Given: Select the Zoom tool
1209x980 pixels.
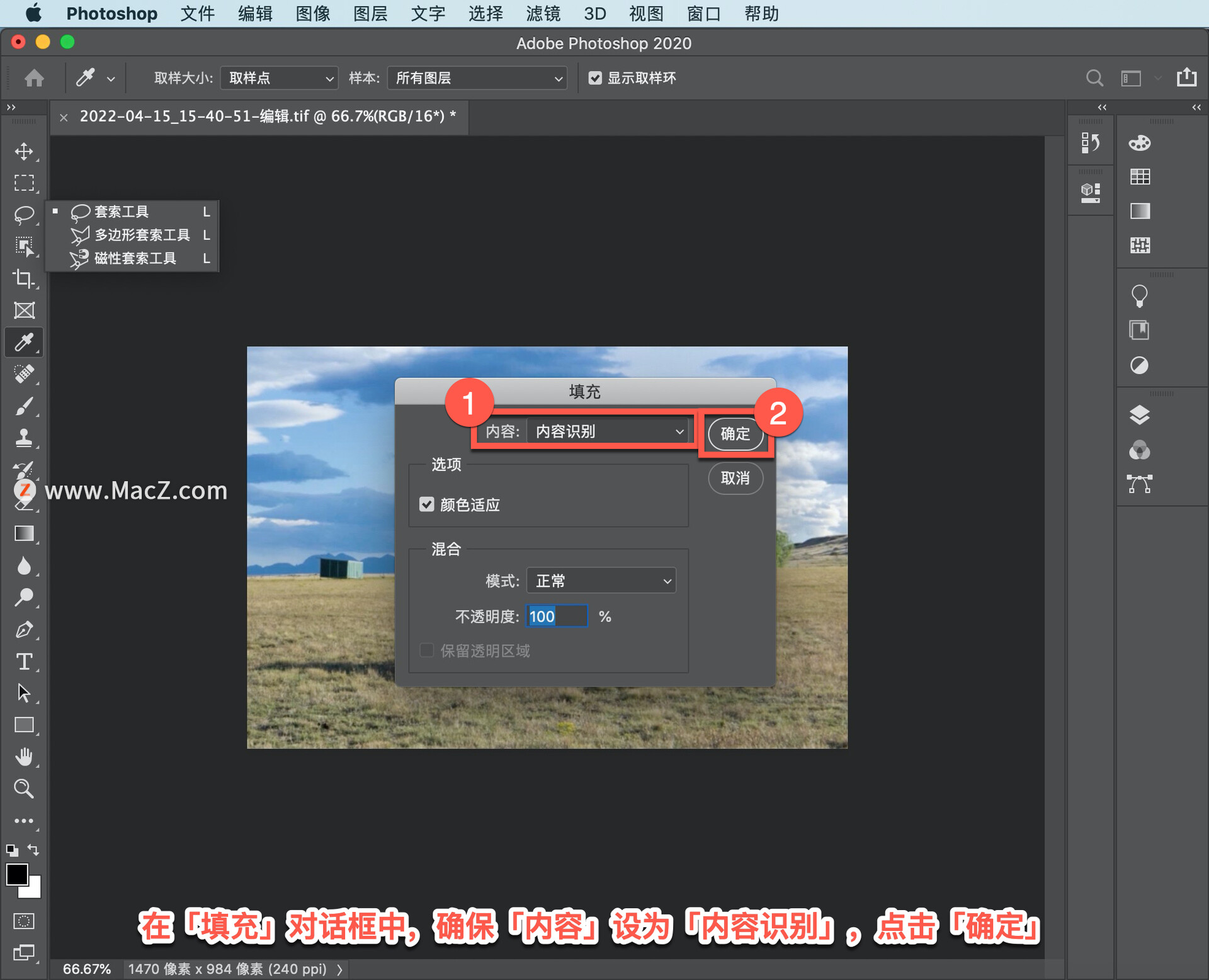Looking at the screenshot, I should [x=24, y=789].
